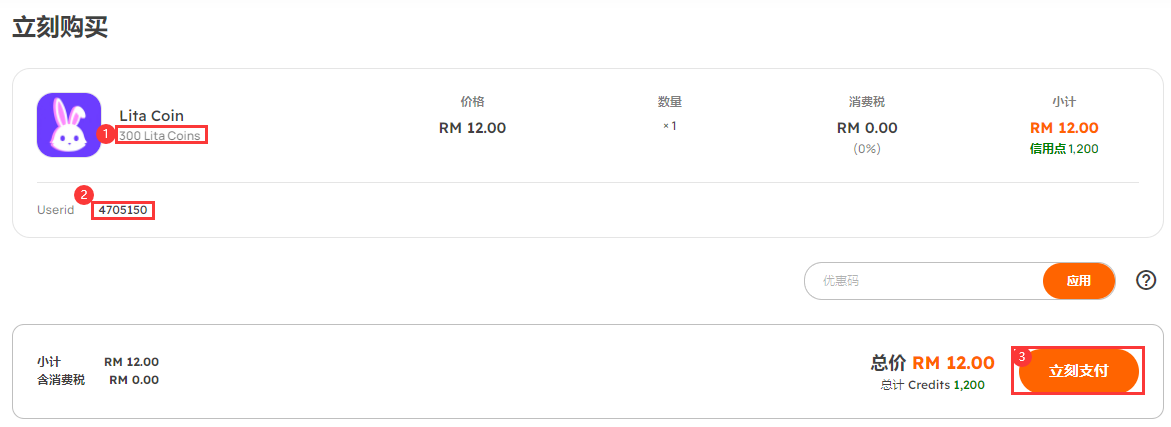Click the orange subtotal RM 12.00
The width and height of the screenshot is (1171, 427).
pyautogui.click(x=1064, y=128)
